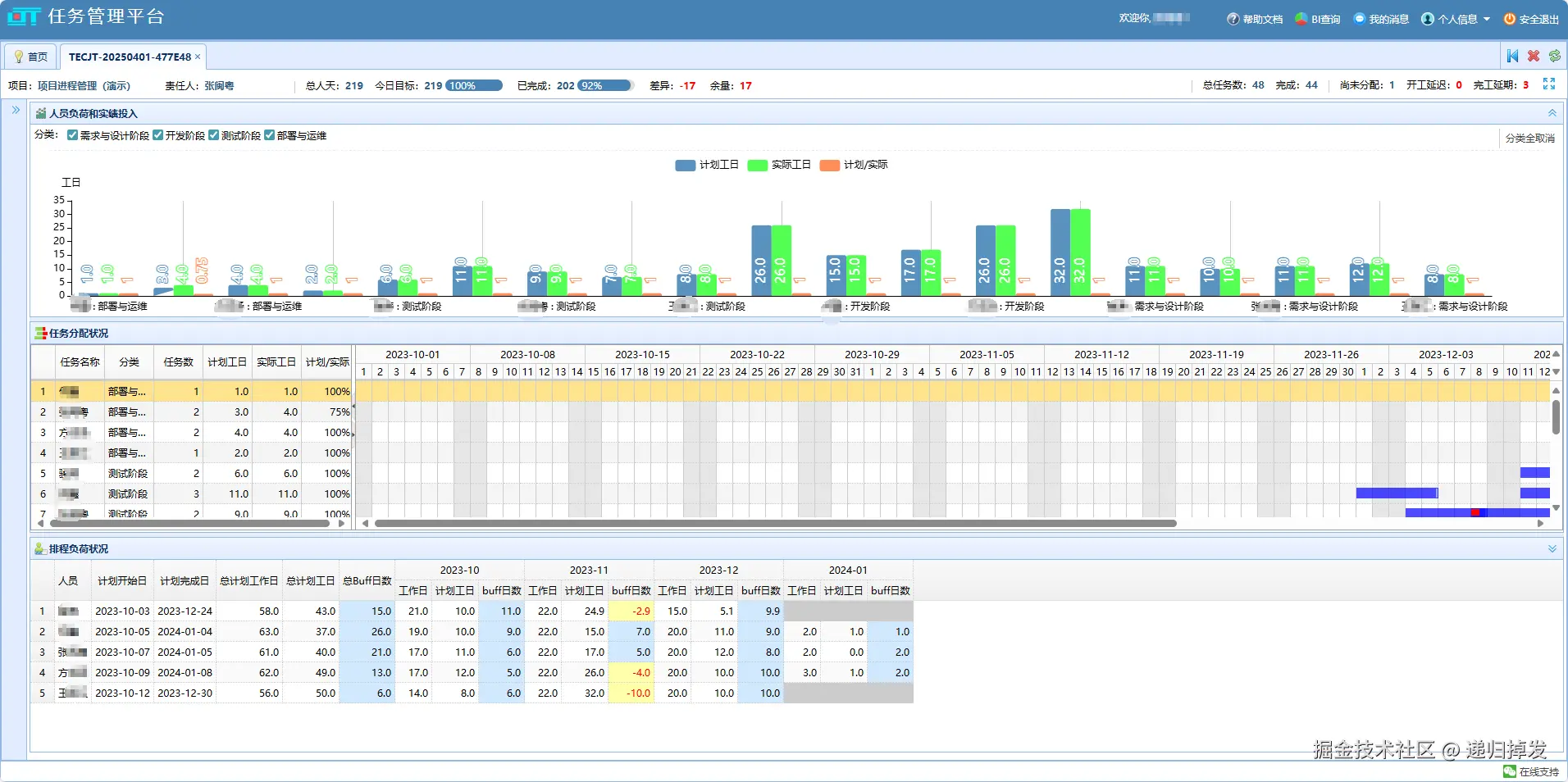Click the red X close-tabs icon
Screen dimensions: 1568x782
1534,56
